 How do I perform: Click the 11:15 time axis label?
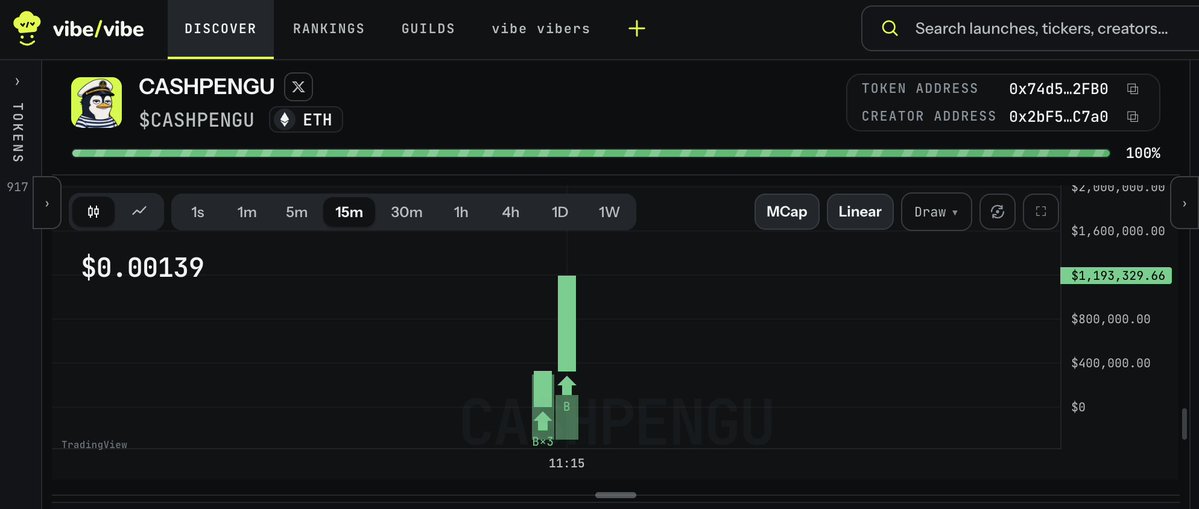[x=567, y=463]
